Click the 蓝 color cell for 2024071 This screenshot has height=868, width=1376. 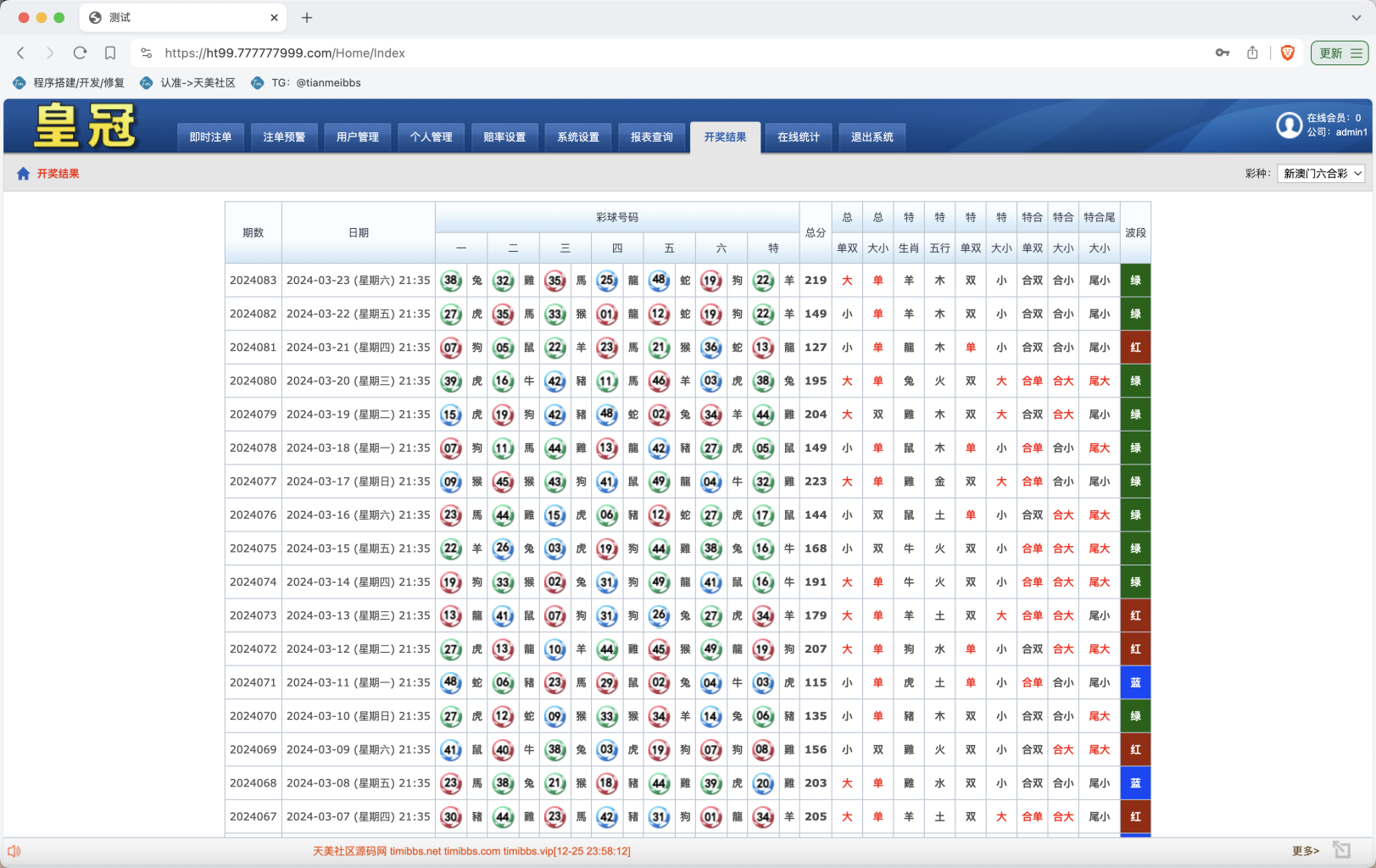click(1135, 682)
